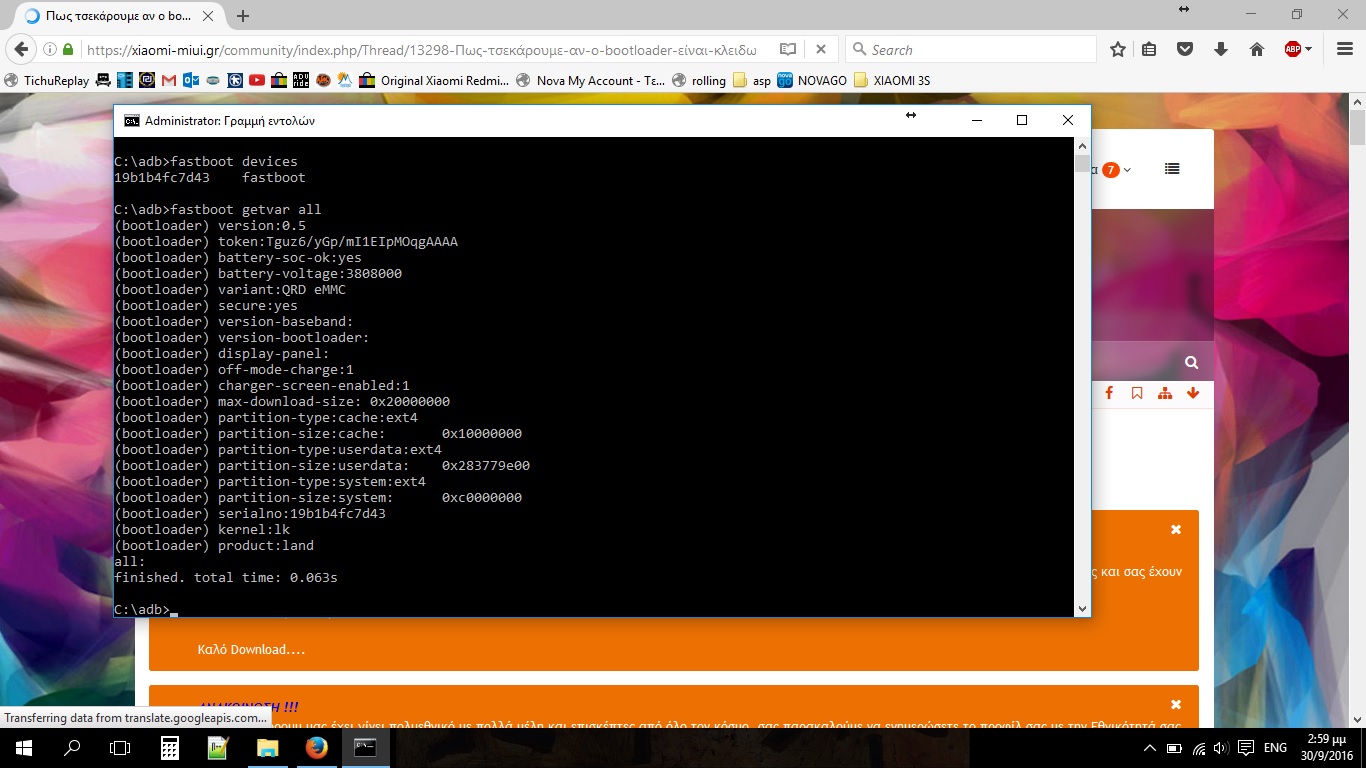Toggle Reader View in the address bar
1366x768 pixels.
point(788,50)
